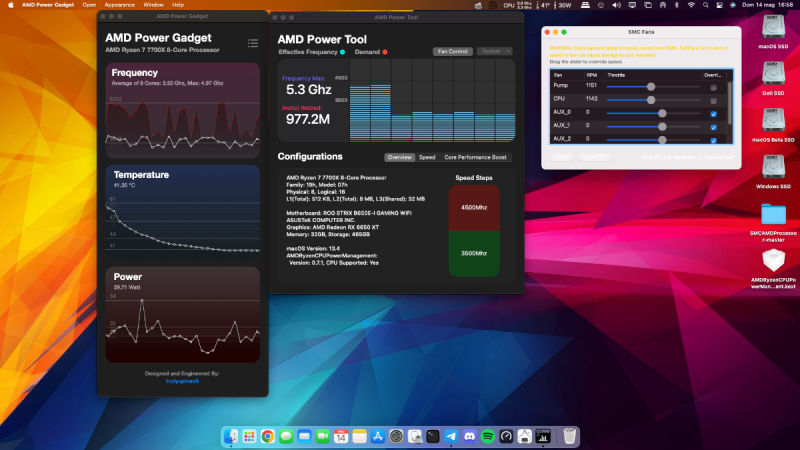Image resolution: width=800 pixels, height=450 pixels.
Task: Open Launchpad from the Dock
Action: 249,436
